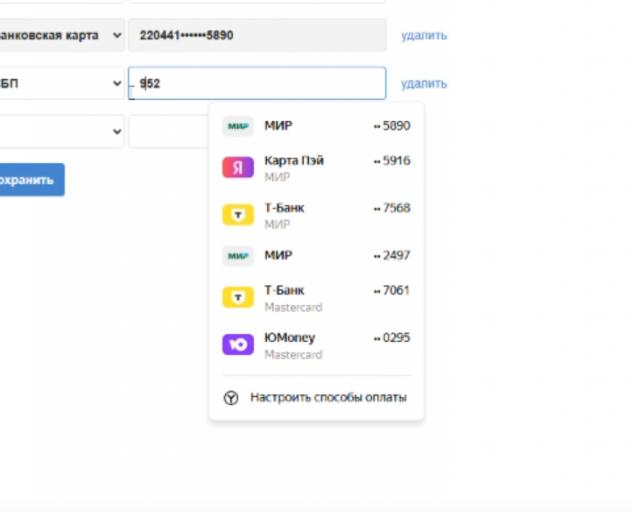Viewport: 633px width, 512px height.
Task: Select Т-Банк МИР card ending 7568
Action: coord(316,215)
